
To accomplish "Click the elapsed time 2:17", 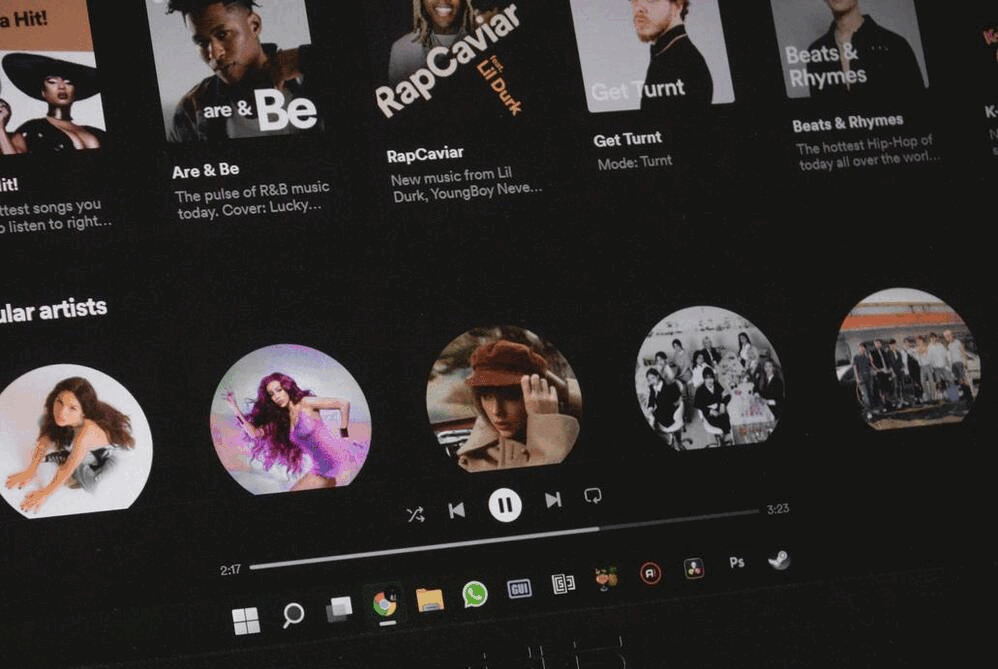I will click(x=230, y=570).
